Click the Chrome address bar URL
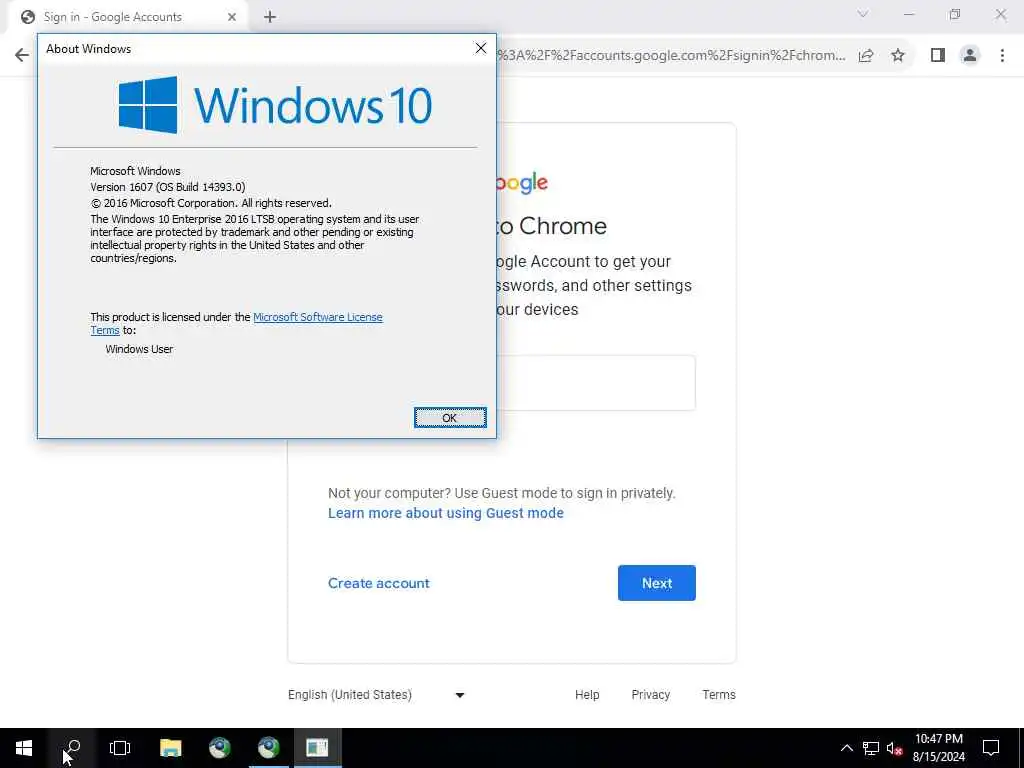Viewport: 1024px width, 768px height. point(671,56)
